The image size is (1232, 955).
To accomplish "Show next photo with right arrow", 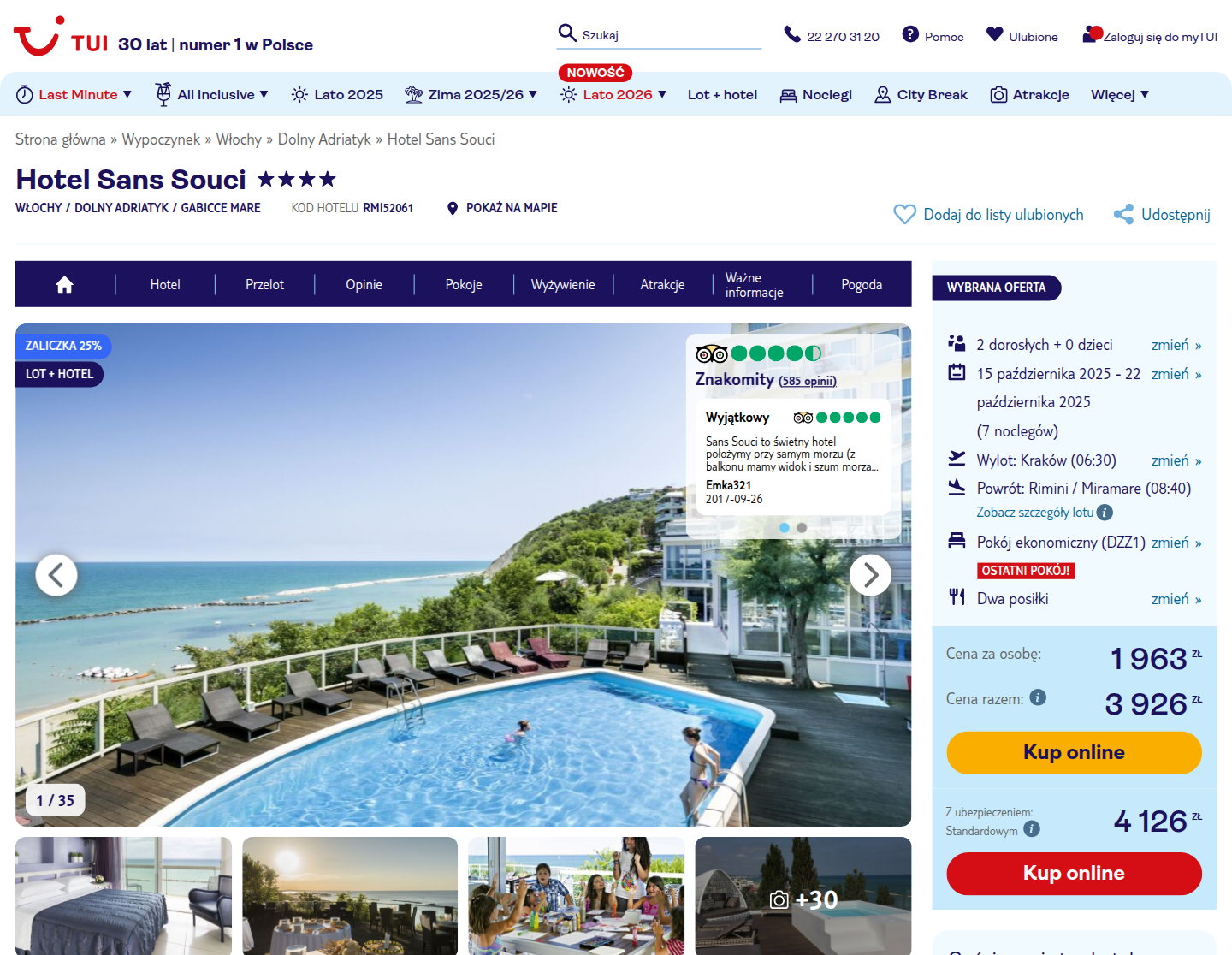I will (x=870, y=575).
